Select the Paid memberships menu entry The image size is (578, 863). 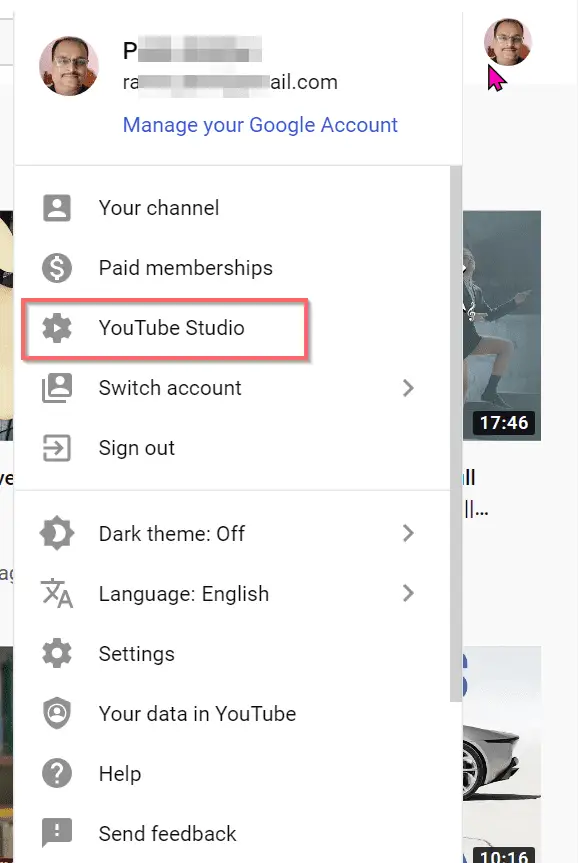(x=232, y=268)
